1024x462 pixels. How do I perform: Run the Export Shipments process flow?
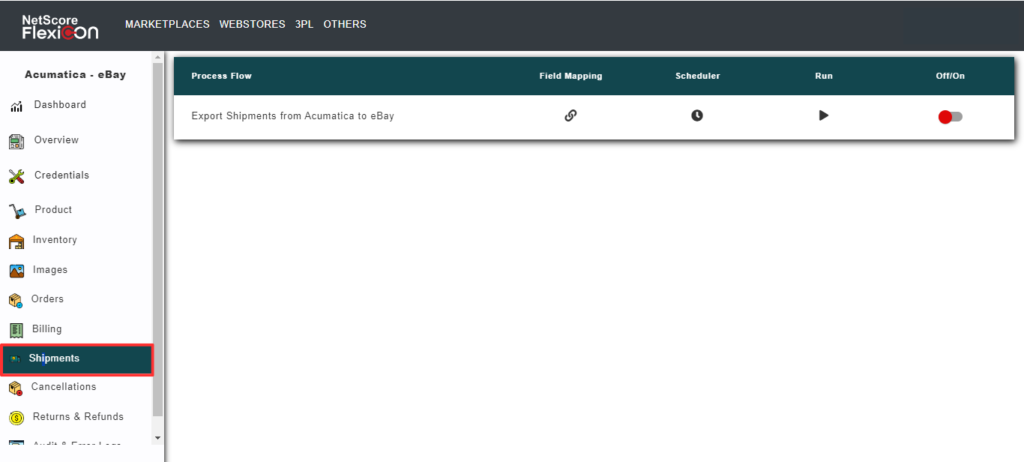click(x=823, y=115)
